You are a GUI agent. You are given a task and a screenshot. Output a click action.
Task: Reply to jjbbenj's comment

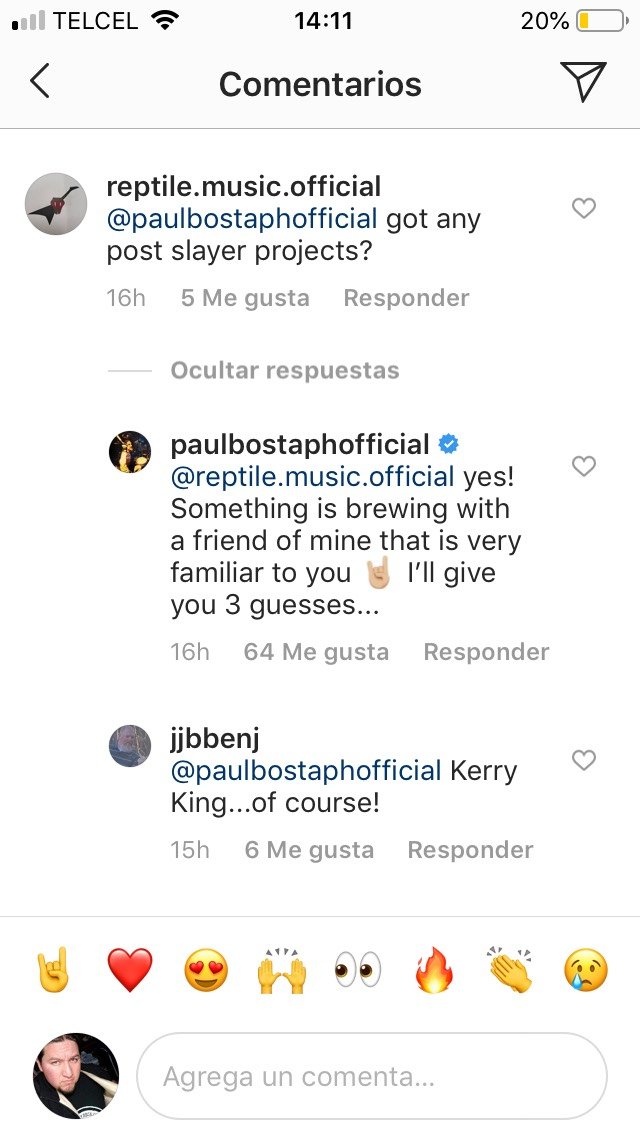470,850
